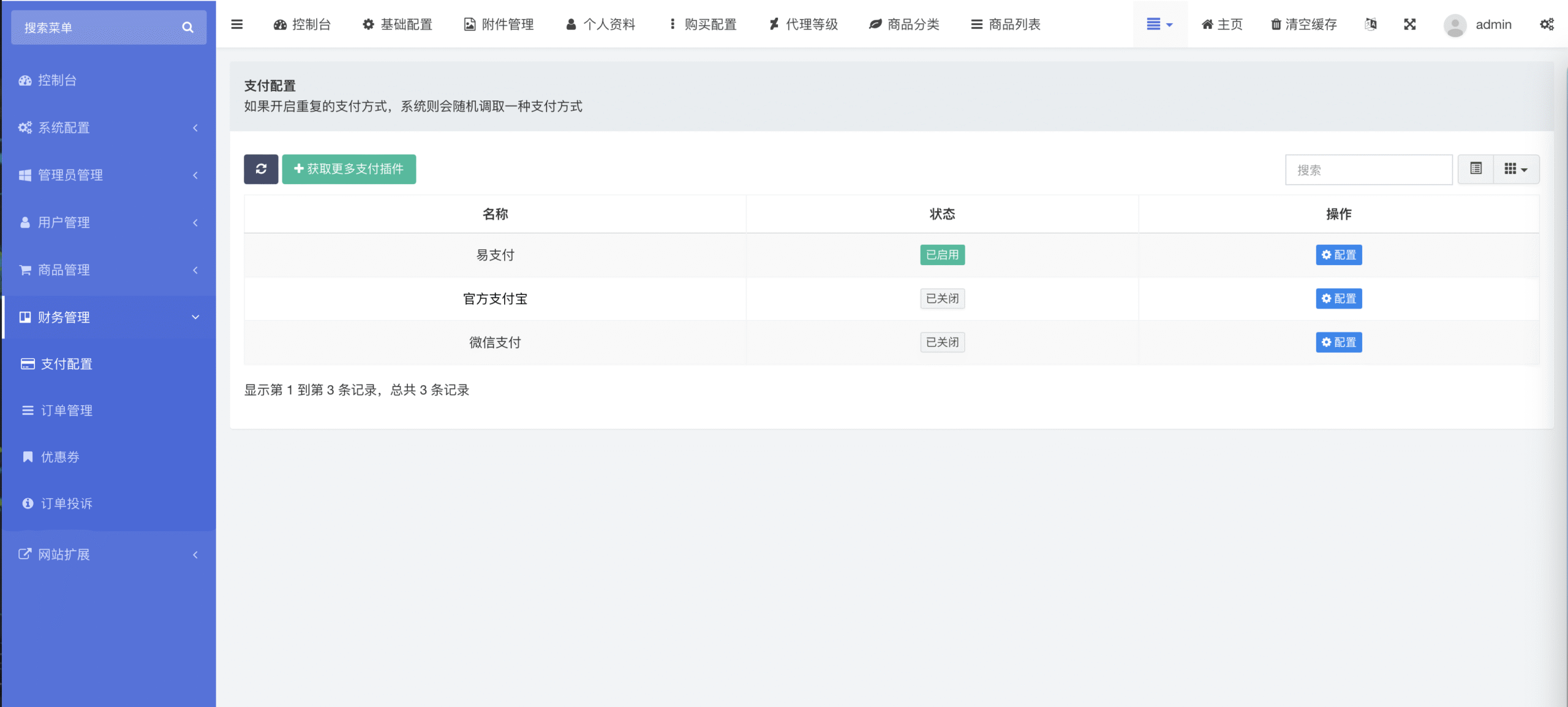Click the language translate icon
Viewport: 1568px width, 707px height.
[x=1371, y=24]
